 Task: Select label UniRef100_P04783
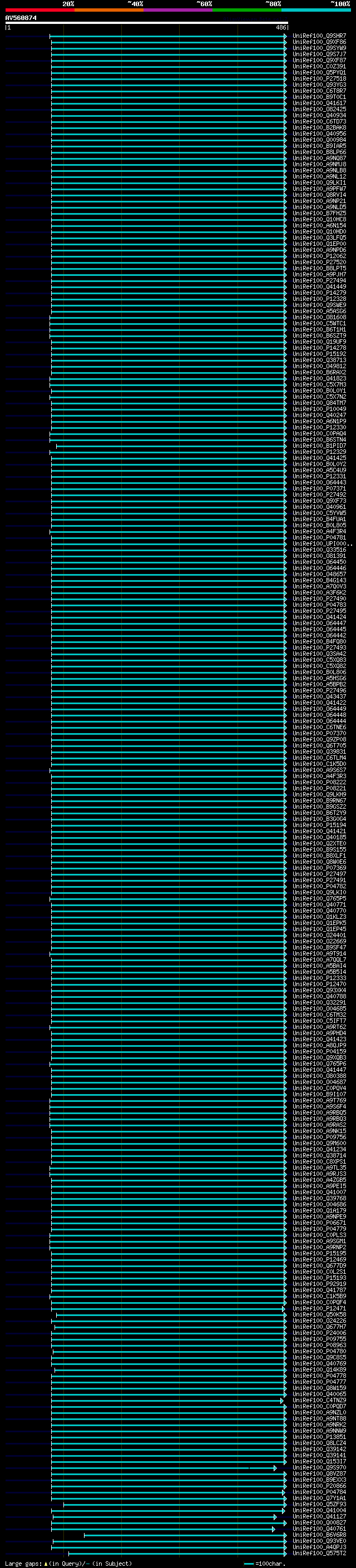[x=319, y=605]
